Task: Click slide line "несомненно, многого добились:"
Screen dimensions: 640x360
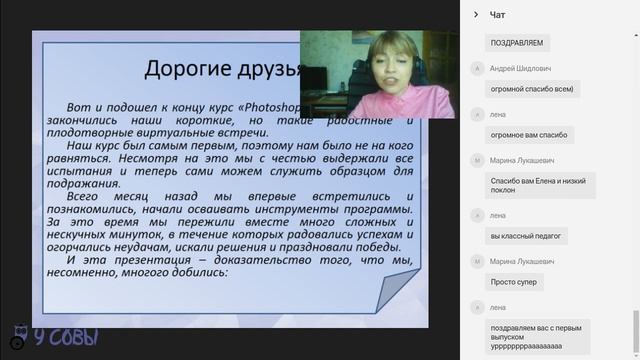Action: 137,273
